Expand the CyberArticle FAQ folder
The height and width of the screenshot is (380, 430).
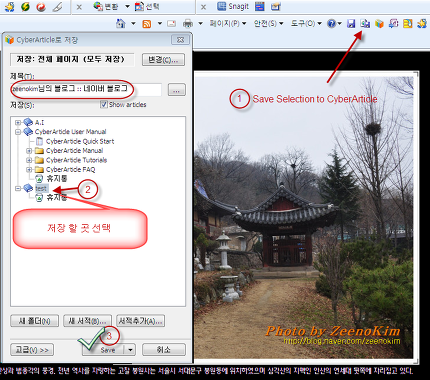29,169
